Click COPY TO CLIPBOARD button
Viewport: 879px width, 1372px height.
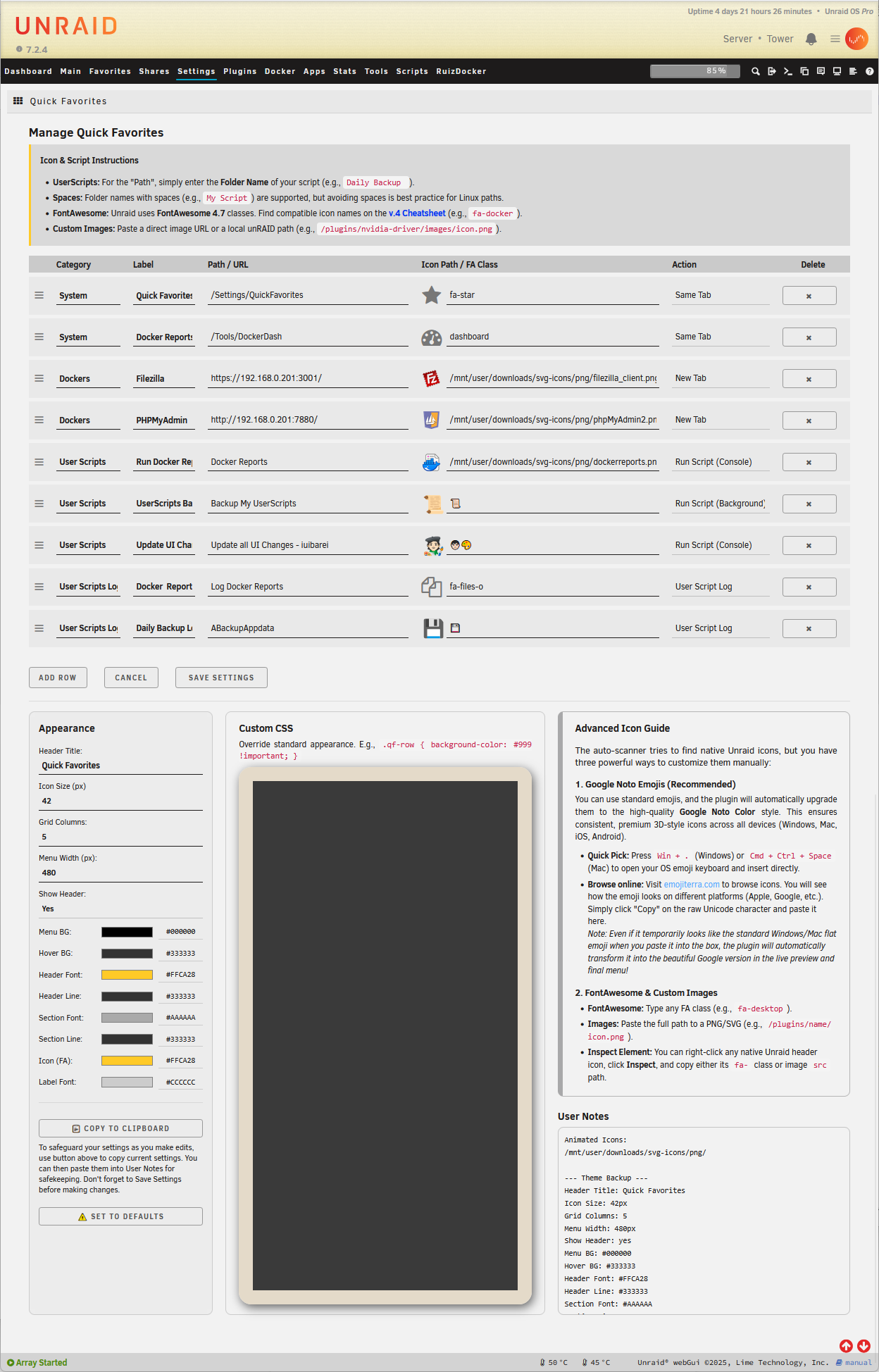[120, 1128]
